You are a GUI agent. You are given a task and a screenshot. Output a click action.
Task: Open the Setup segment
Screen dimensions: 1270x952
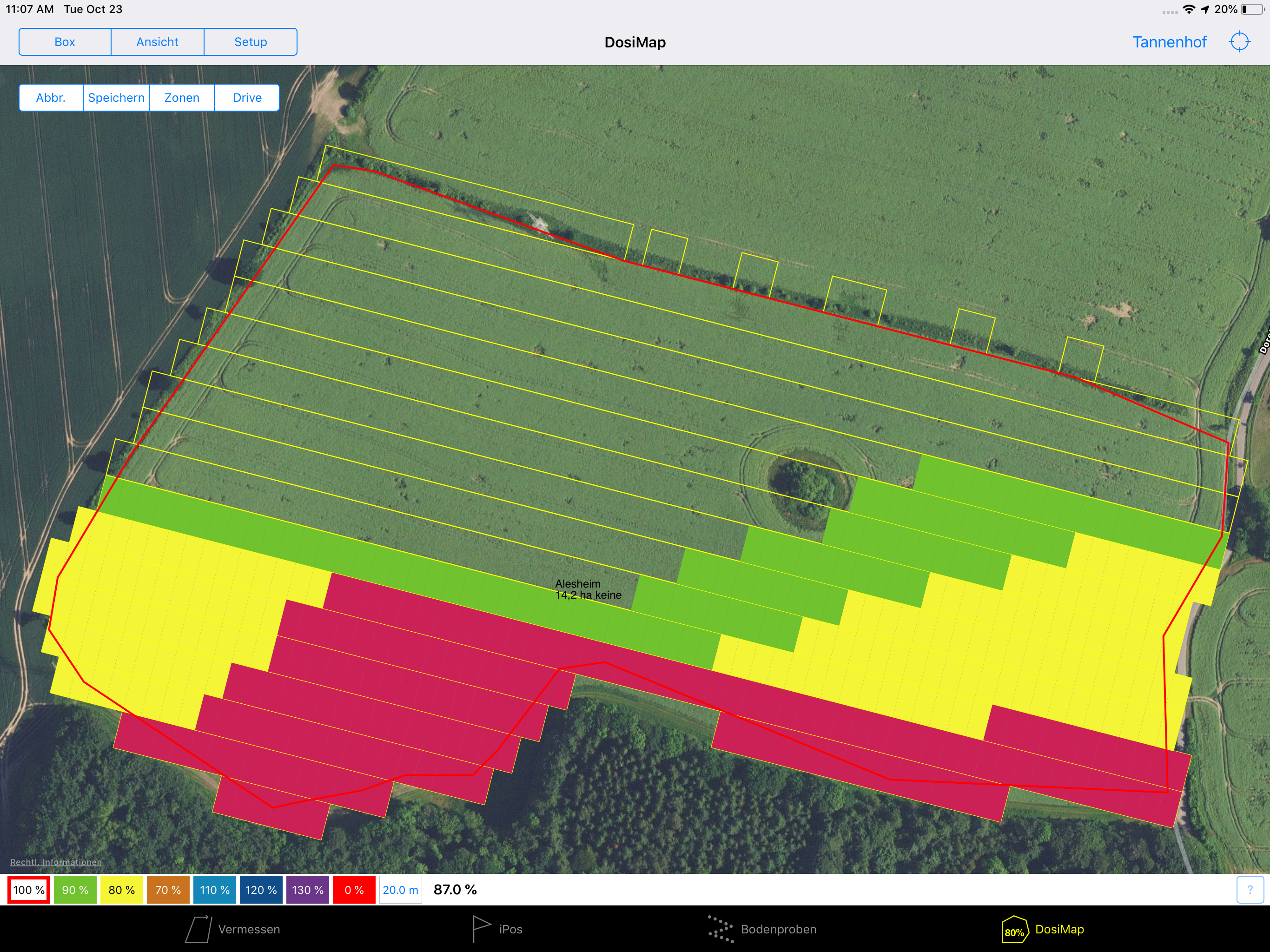click(250, 42)
